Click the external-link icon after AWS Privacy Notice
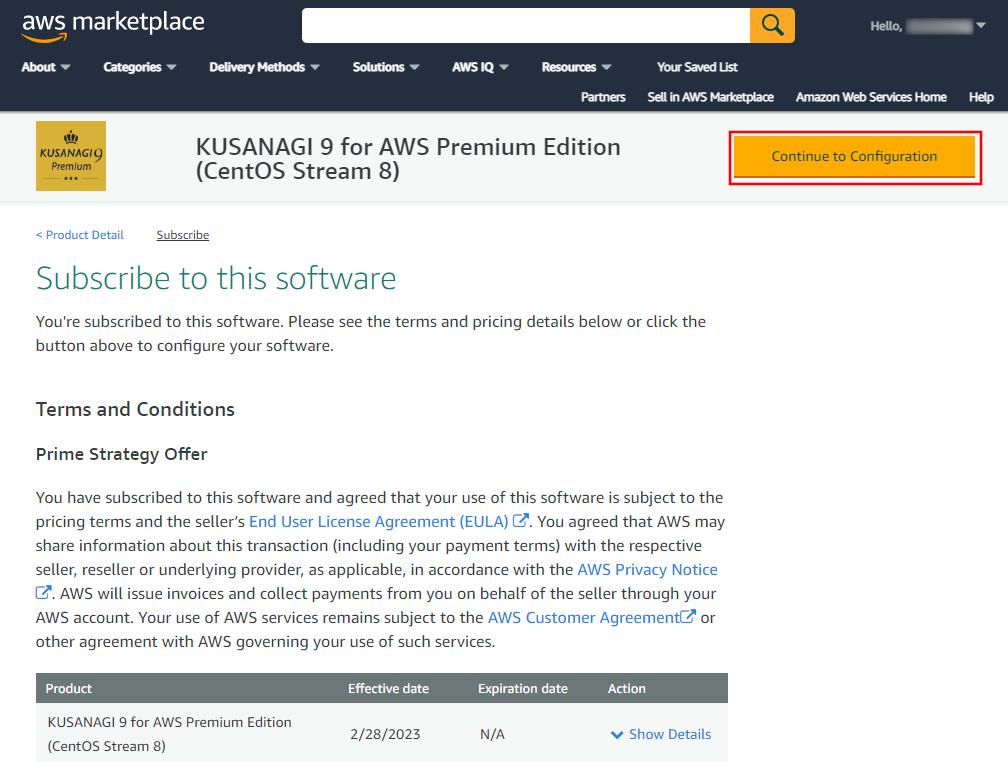Viewport: 1008px width, 762px height. tap(43, 592)
